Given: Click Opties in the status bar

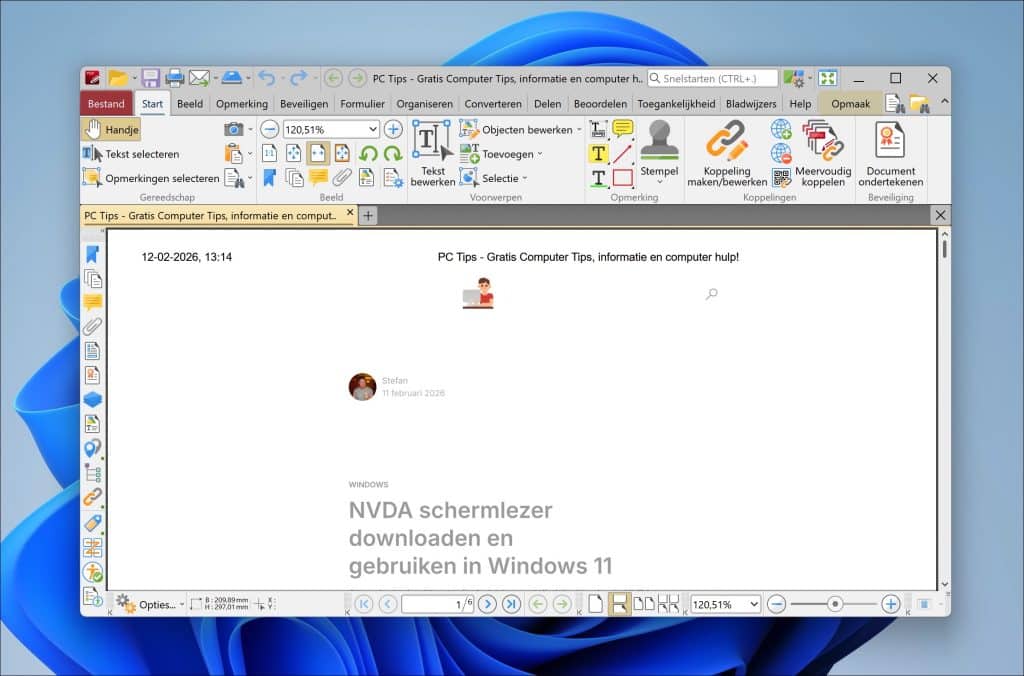Looking at the screenshot, I should (x=160, y=604).
